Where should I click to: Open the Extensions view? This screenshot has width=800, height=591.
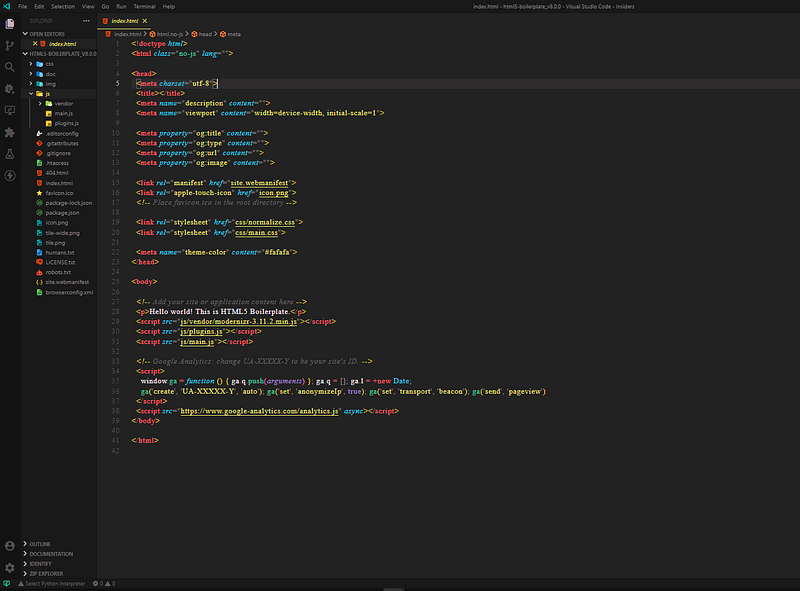(10, 132)
